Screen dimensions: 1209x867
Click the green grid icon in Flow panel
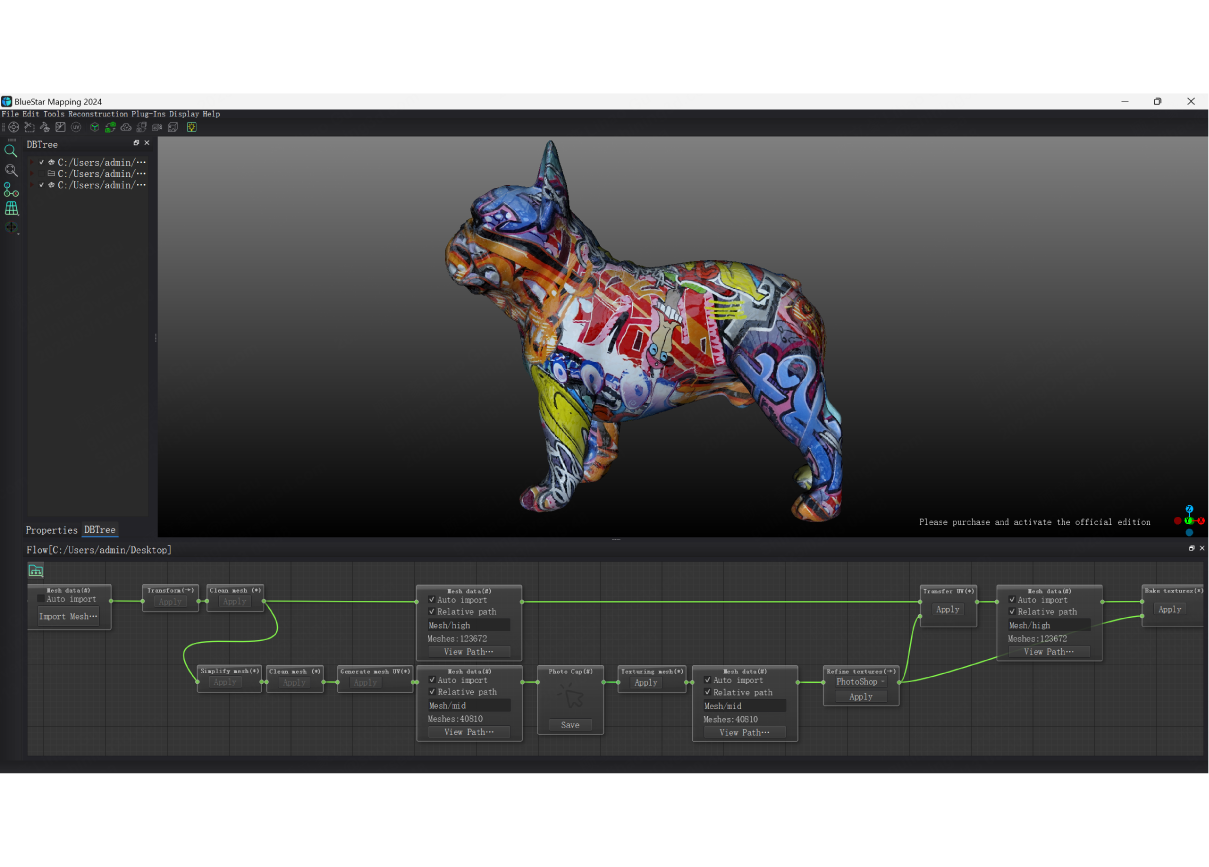[35, 569]
